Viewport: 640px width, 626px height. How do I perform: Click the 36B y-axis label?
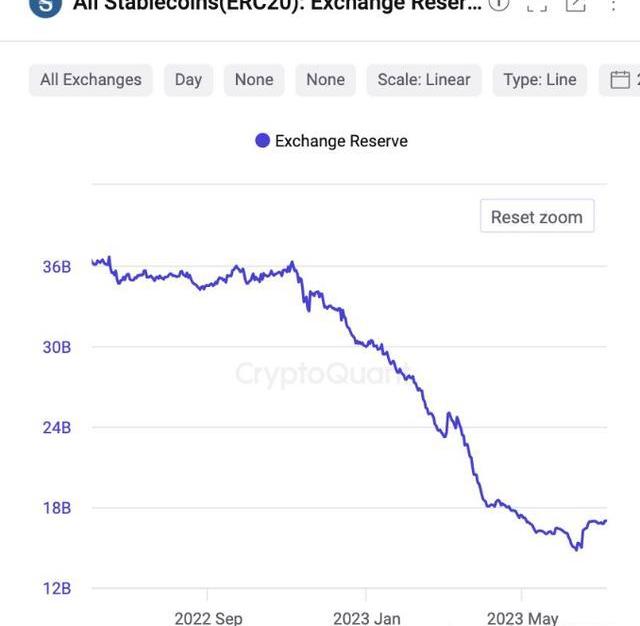57,267
